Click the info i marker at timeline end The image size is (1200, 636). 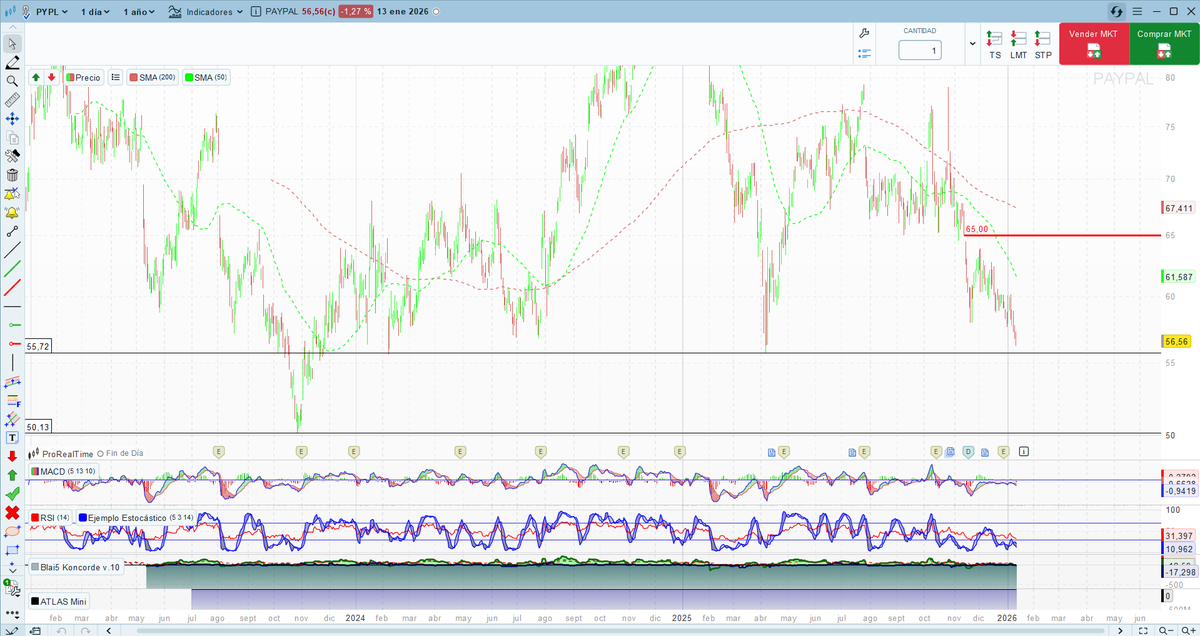pyautogui.click(x=1024, y=452)
